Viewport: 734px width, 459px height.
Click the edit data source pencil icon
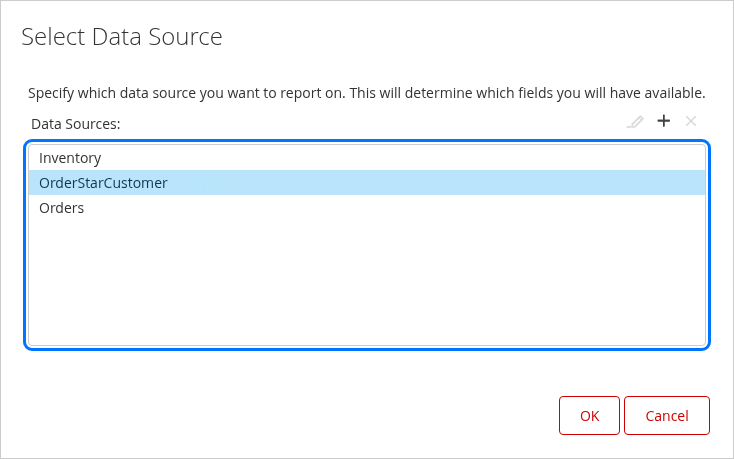pyautogui.click(x=634, y=122)
